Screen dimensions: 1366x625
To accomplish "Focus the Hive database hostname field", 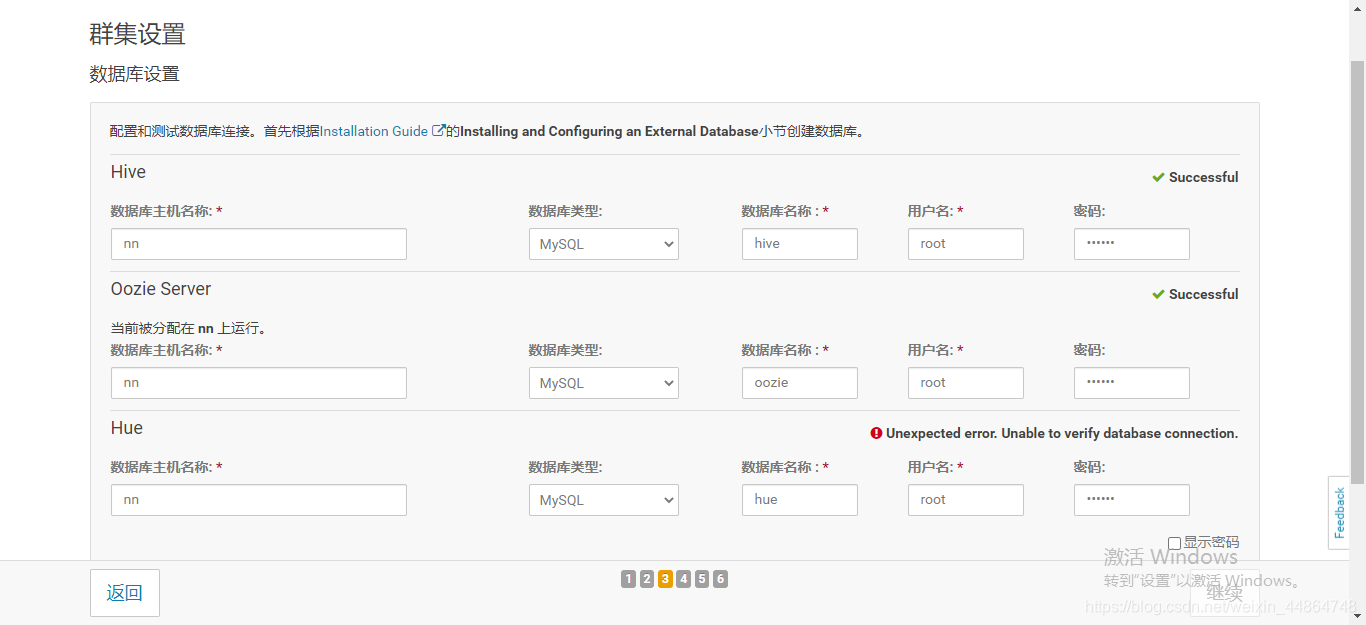I will click(259, 244).
